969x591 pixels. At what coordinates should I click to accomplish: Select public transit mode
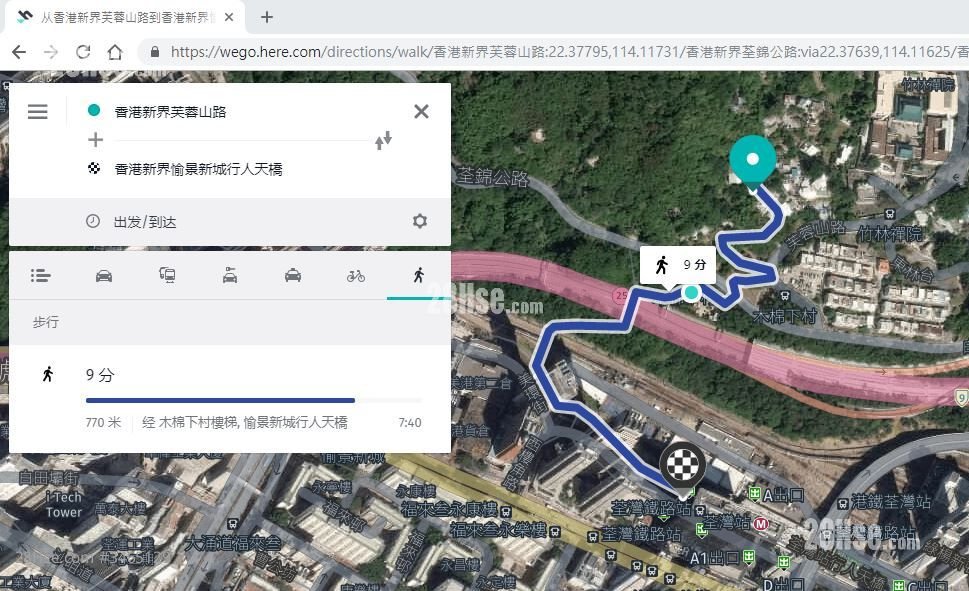tap(167, 275)
